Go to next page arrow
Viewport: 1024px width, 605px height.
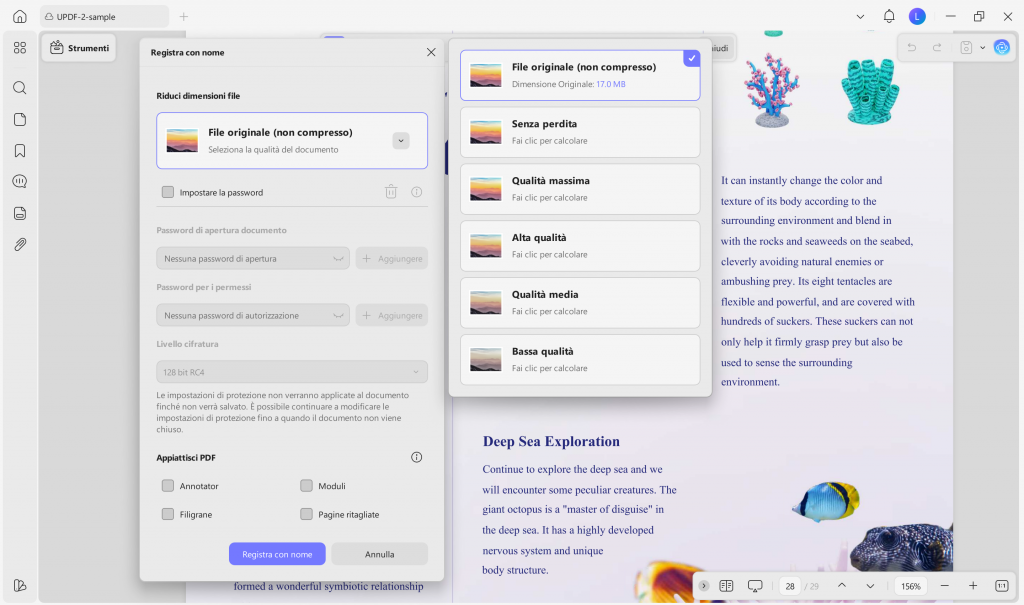pos(870,586)
